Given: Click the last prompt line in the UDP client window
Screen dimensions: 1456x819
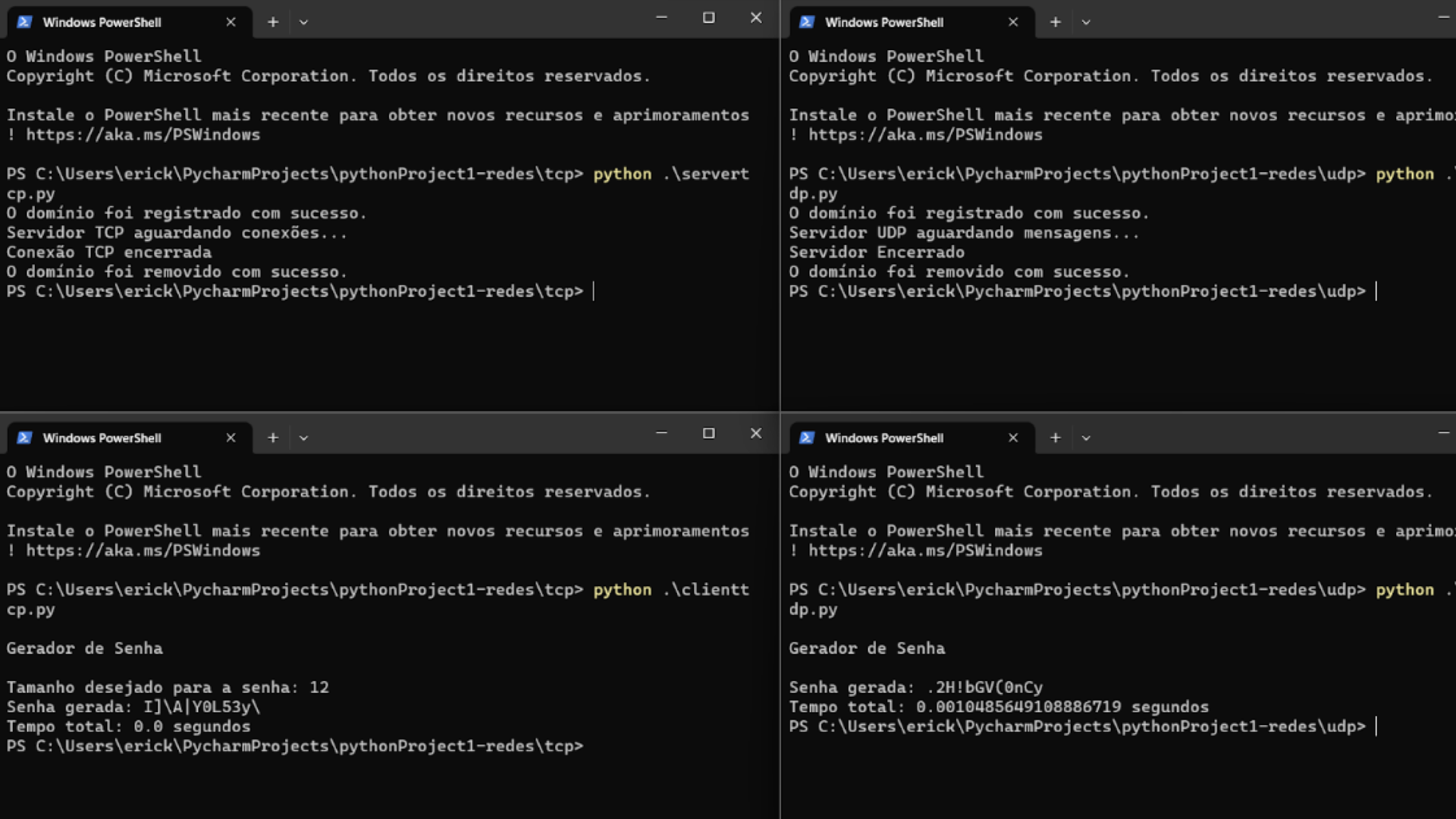Looking at the screenshot, I should tap(1078, 727).
